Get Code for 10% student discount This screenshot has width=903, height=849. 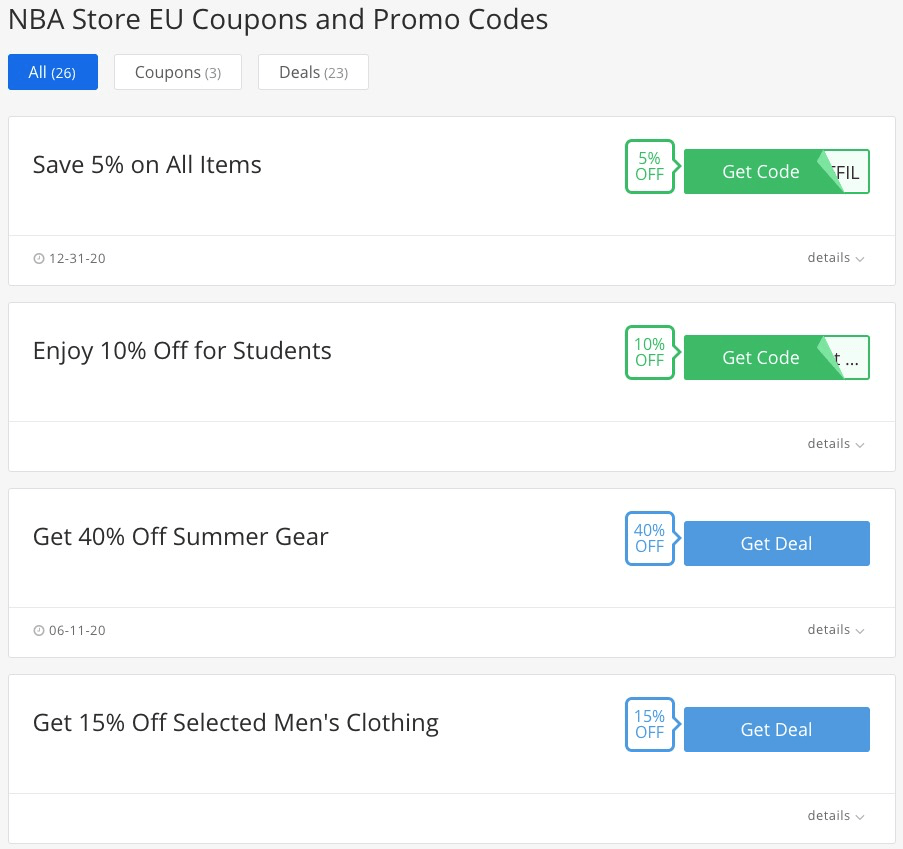(x=760, y=358)
